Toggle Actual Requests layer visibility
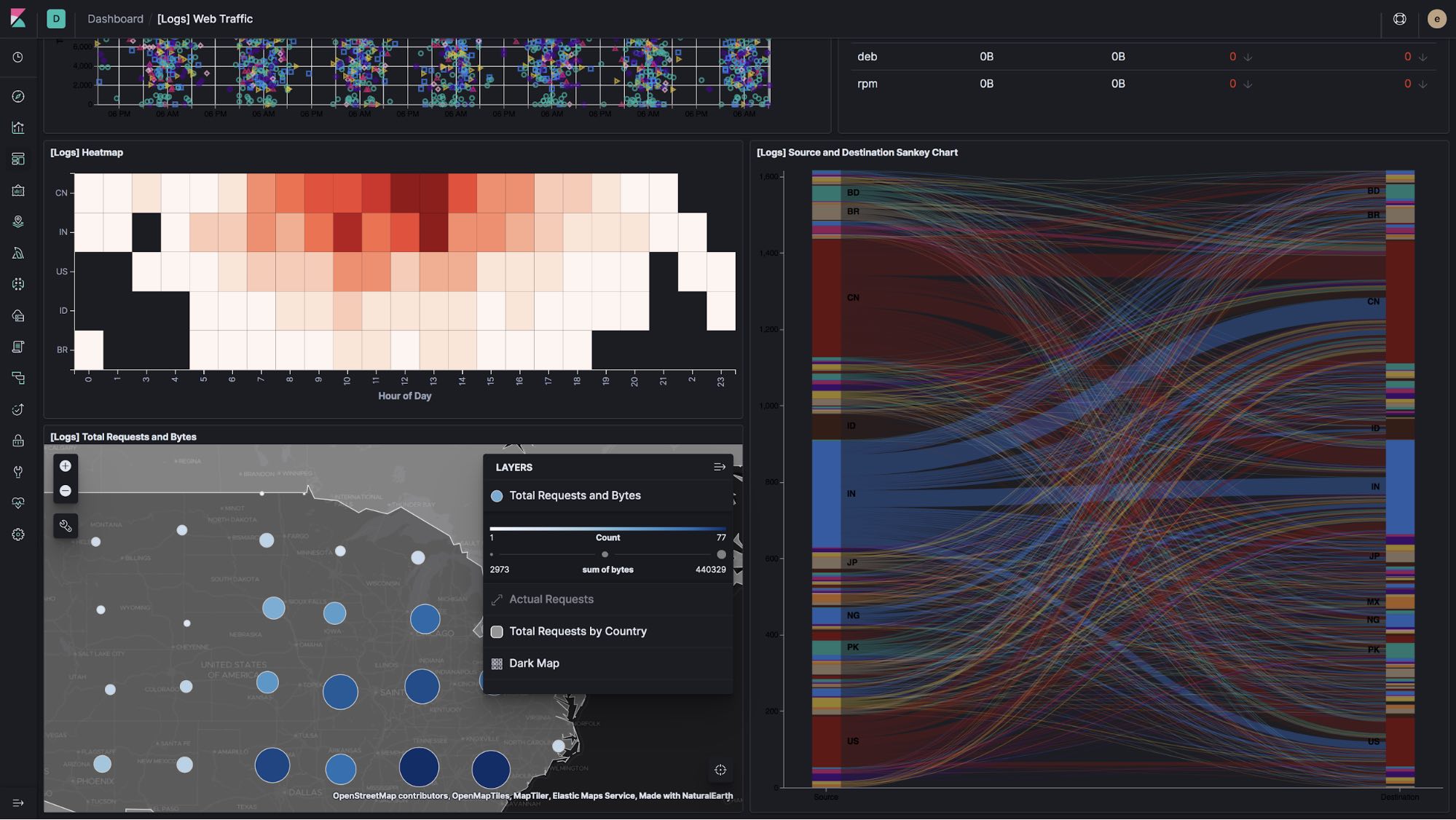Image resolution: width=1456 pixels, height=820 pixels. point(497,599)
